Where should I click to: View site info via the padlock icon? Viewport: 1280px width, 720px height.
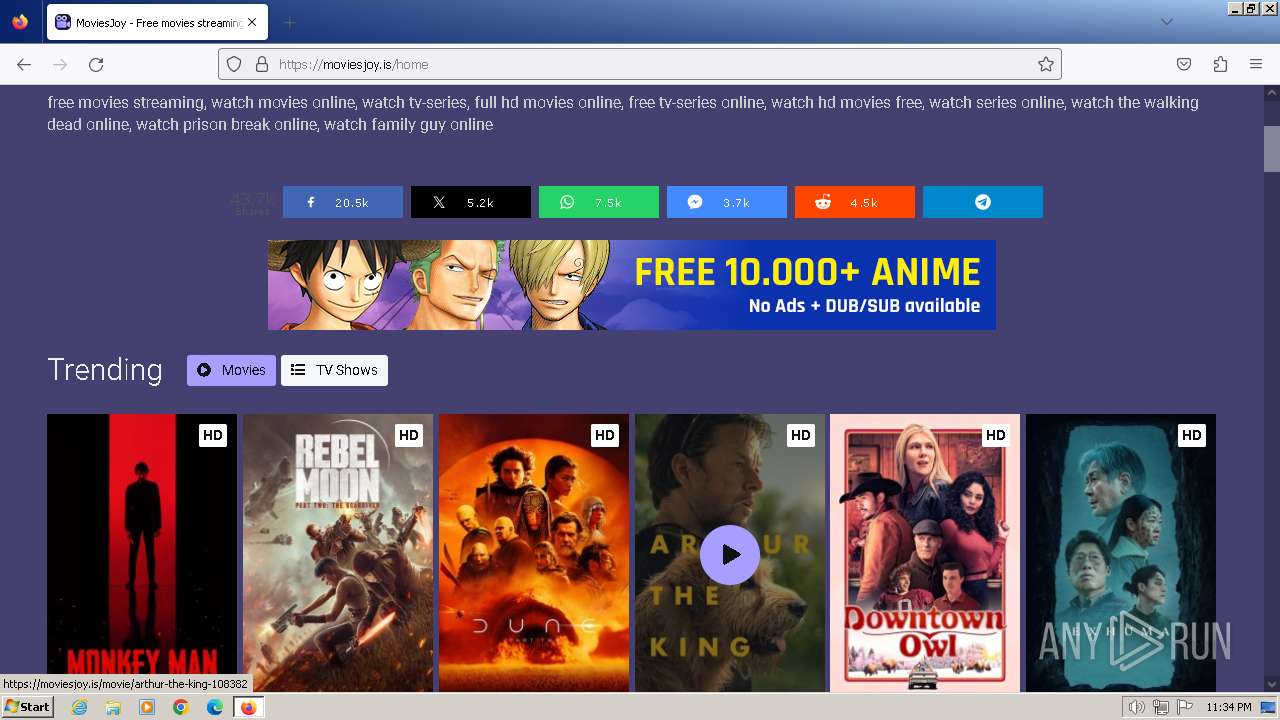click(x=262, y=64)
